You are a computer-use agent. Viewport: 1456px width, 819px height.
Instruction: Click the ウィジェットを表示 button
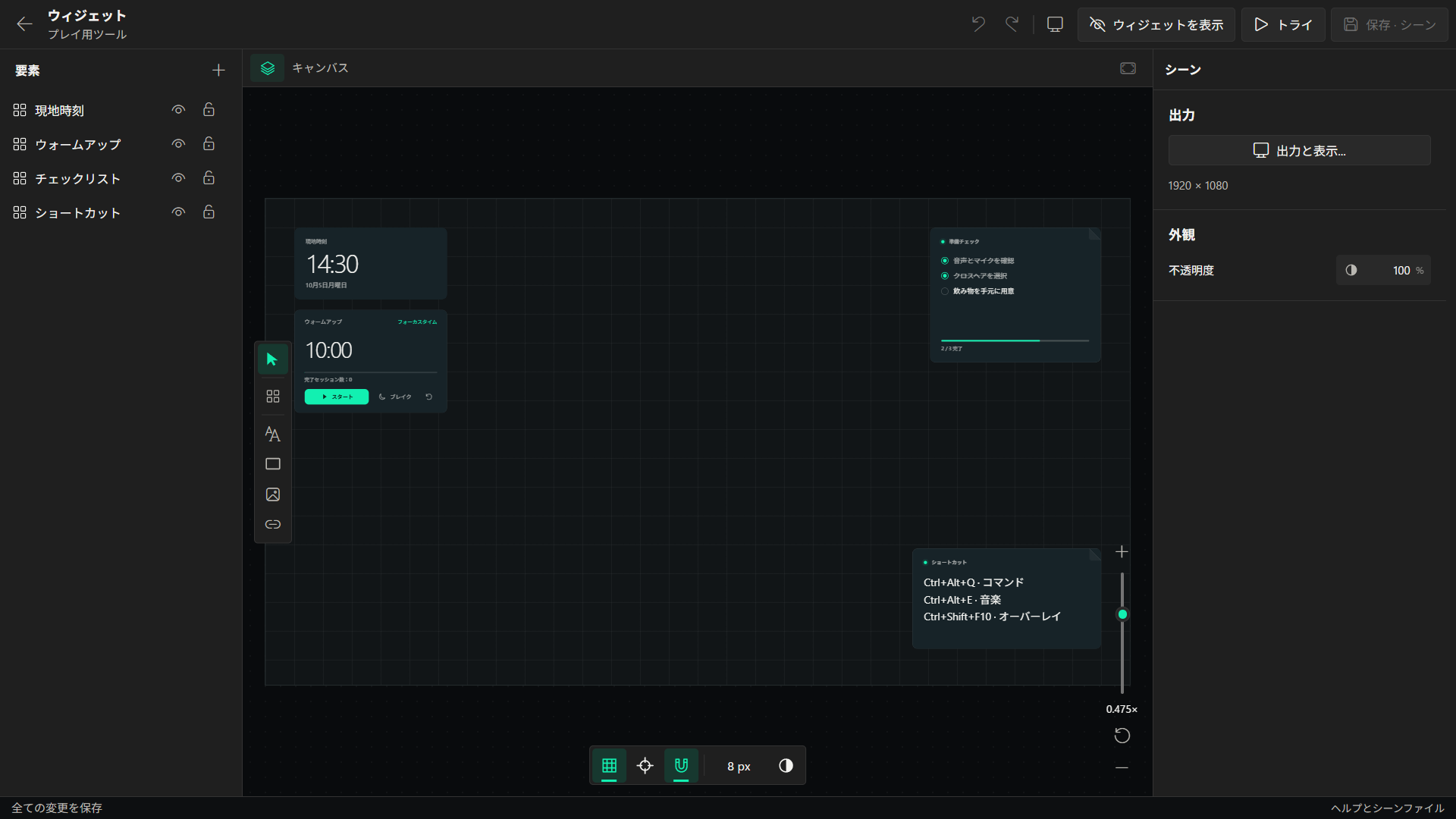(1156, 24)
